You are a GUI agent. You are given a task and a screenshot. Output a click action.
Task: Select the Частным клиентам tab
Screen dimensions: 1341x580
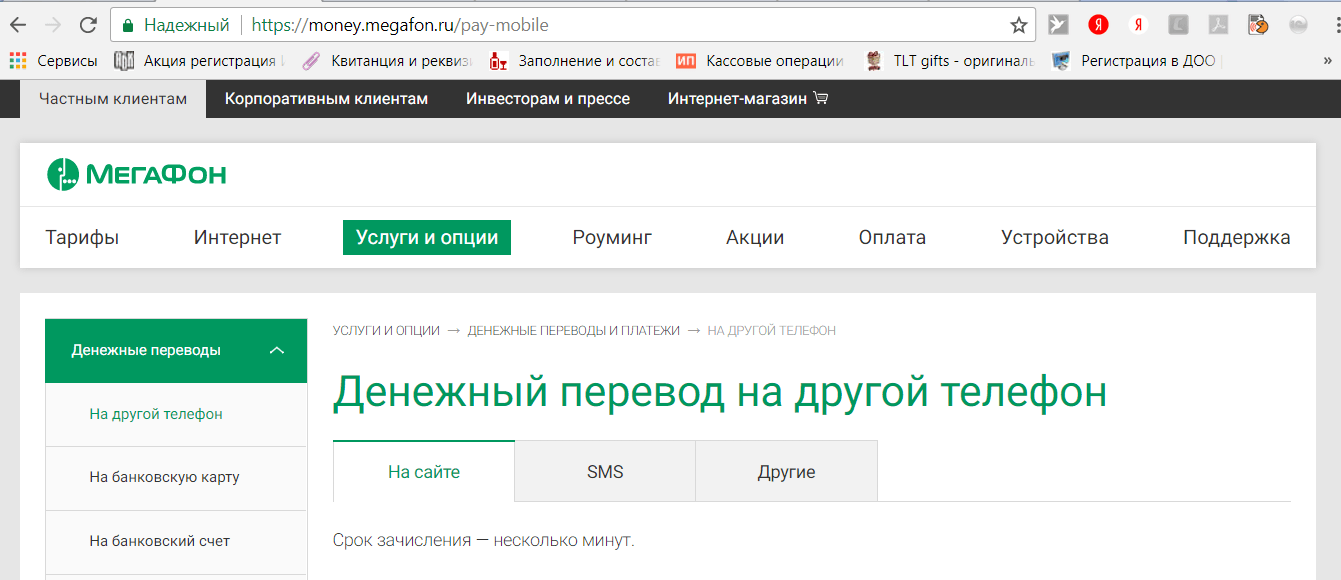[x=113, y=99]
